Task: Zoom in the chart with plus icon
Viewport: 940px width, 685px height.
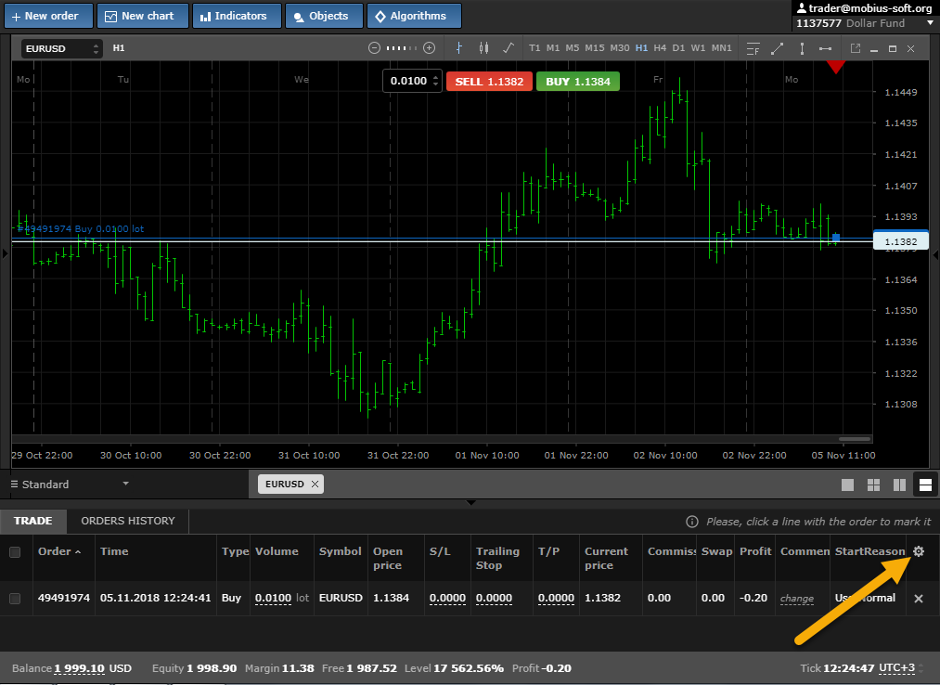Action: [x=429, y=48]
